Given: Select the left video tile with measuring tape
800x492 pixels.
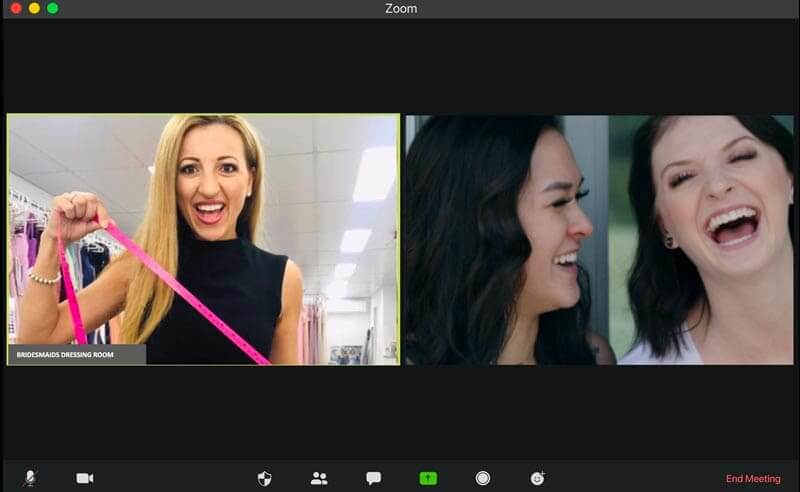Looking at the screenshot, I should pos(203,239).
